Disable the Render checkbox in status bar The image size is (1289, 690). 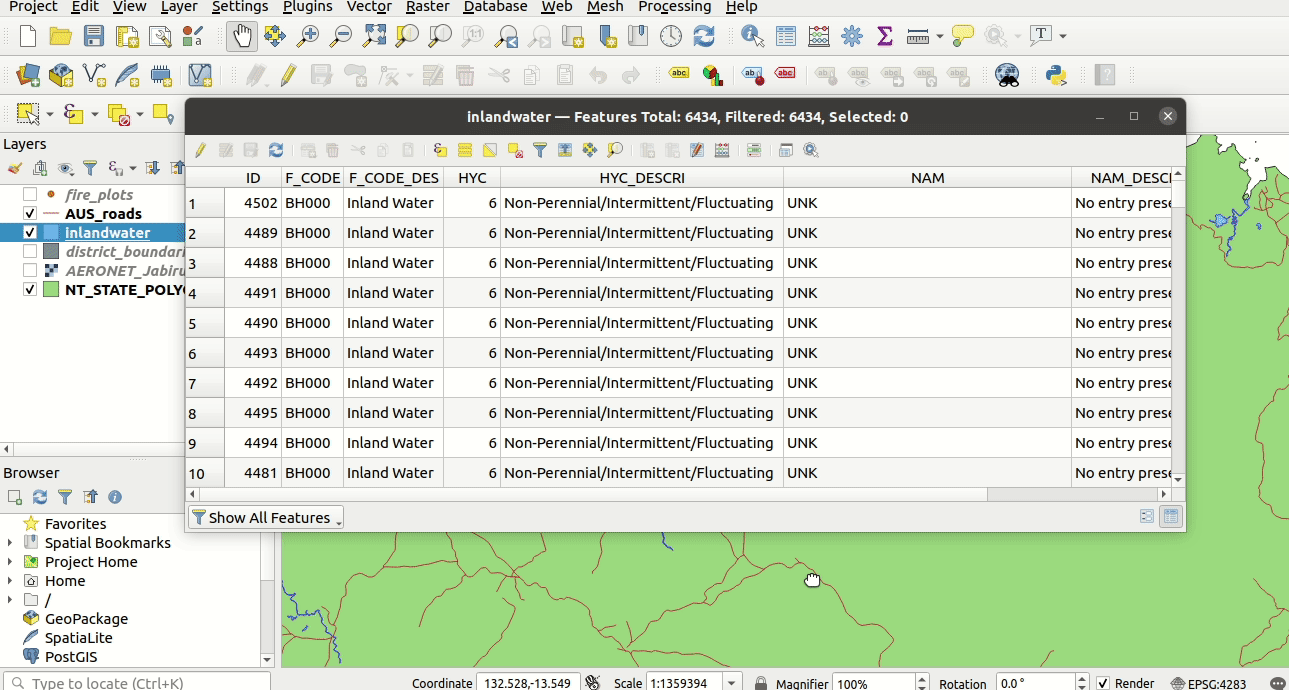point(1103,683)
